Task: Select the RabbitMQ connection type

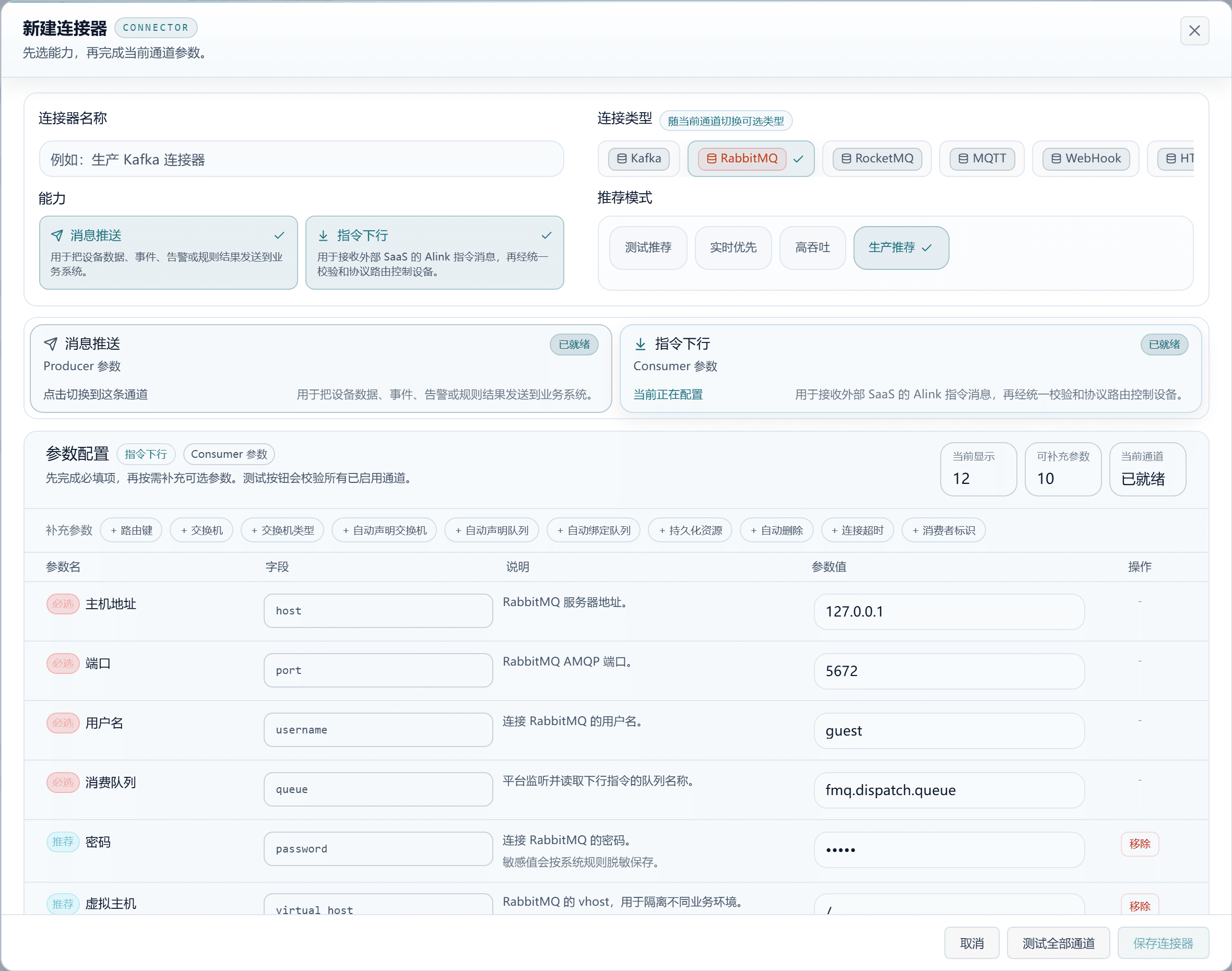Action: tap(751, 159)
